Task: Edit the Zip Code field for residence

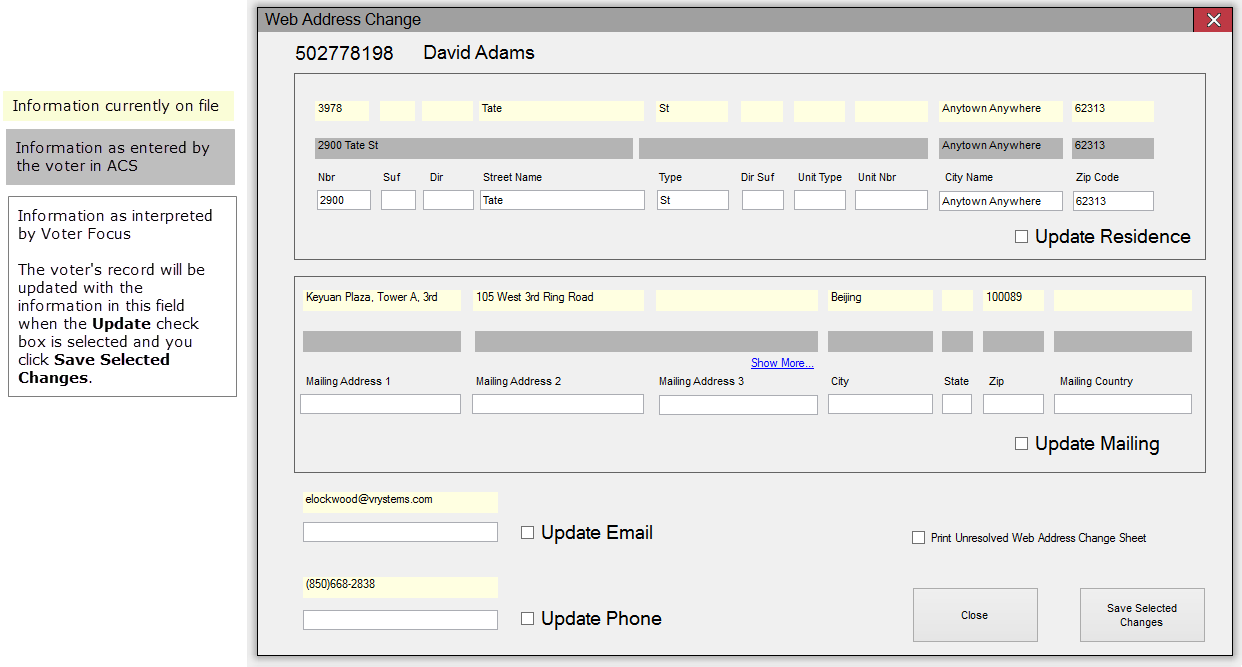Action: [1112, 201]
